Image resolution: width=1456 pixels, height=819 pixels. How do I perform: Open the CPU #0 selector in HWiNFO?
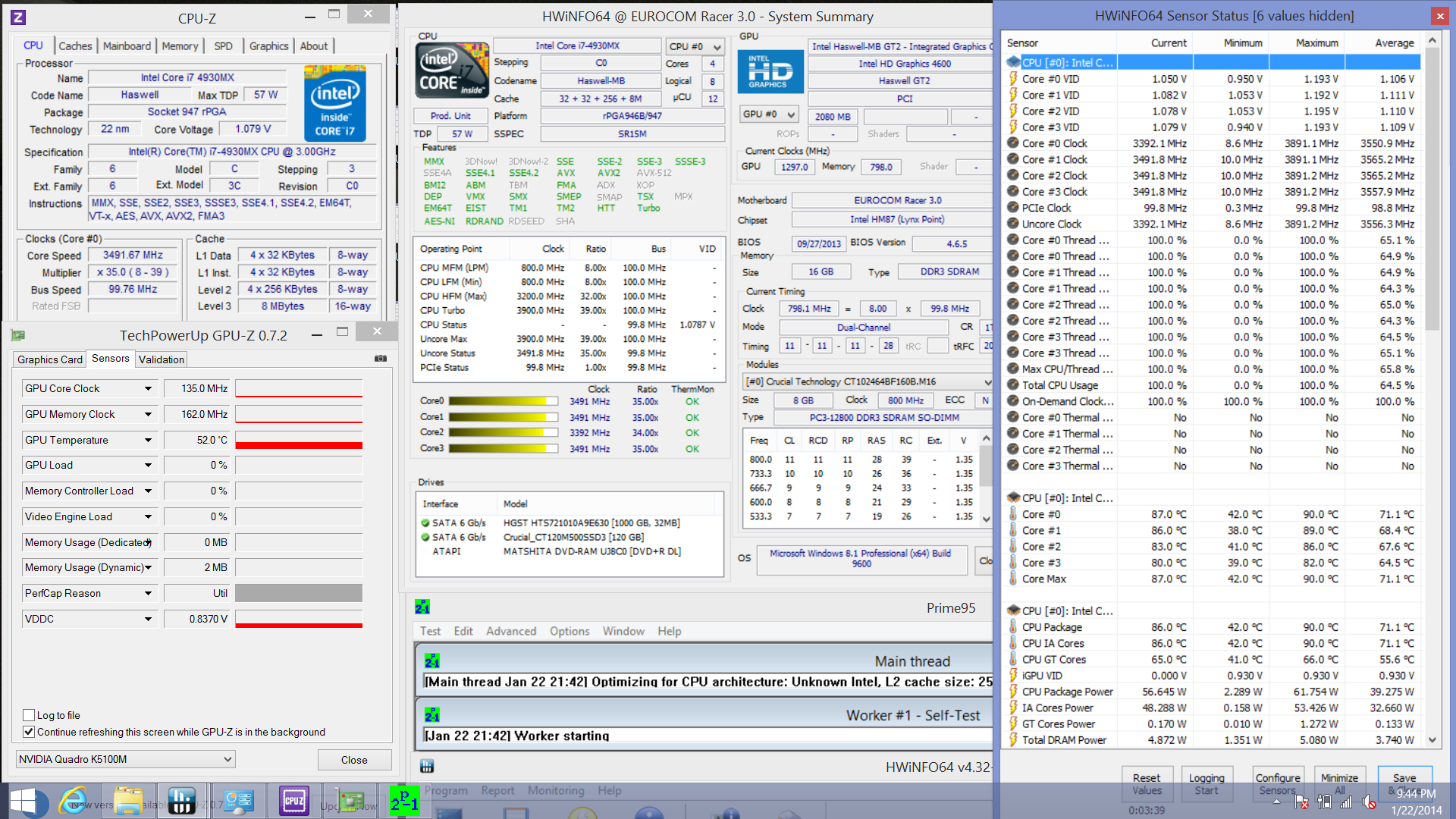tap(695, 46)
